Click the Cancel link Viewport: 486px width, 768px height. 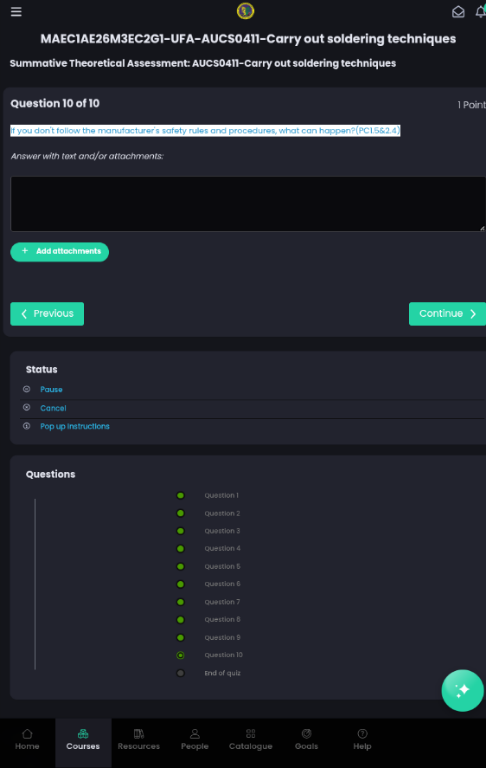click(53, 408)
